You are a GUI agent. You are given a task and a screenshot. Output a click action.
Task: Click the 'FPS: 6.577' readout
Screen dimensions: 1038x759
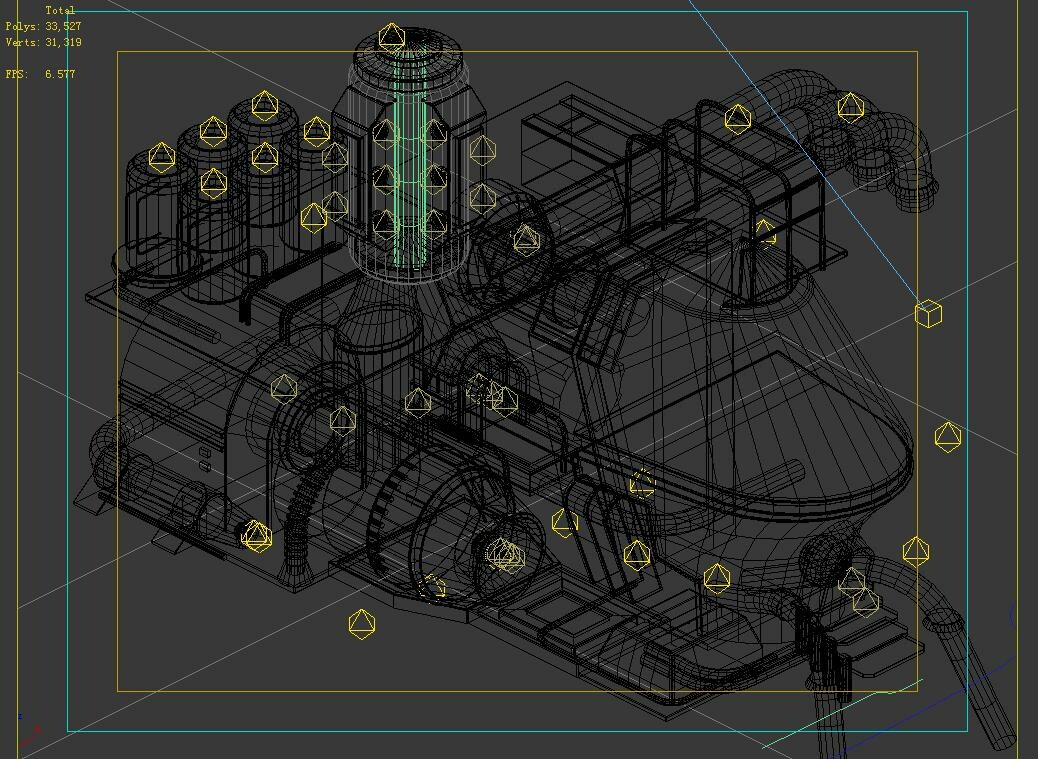point(40,74)
